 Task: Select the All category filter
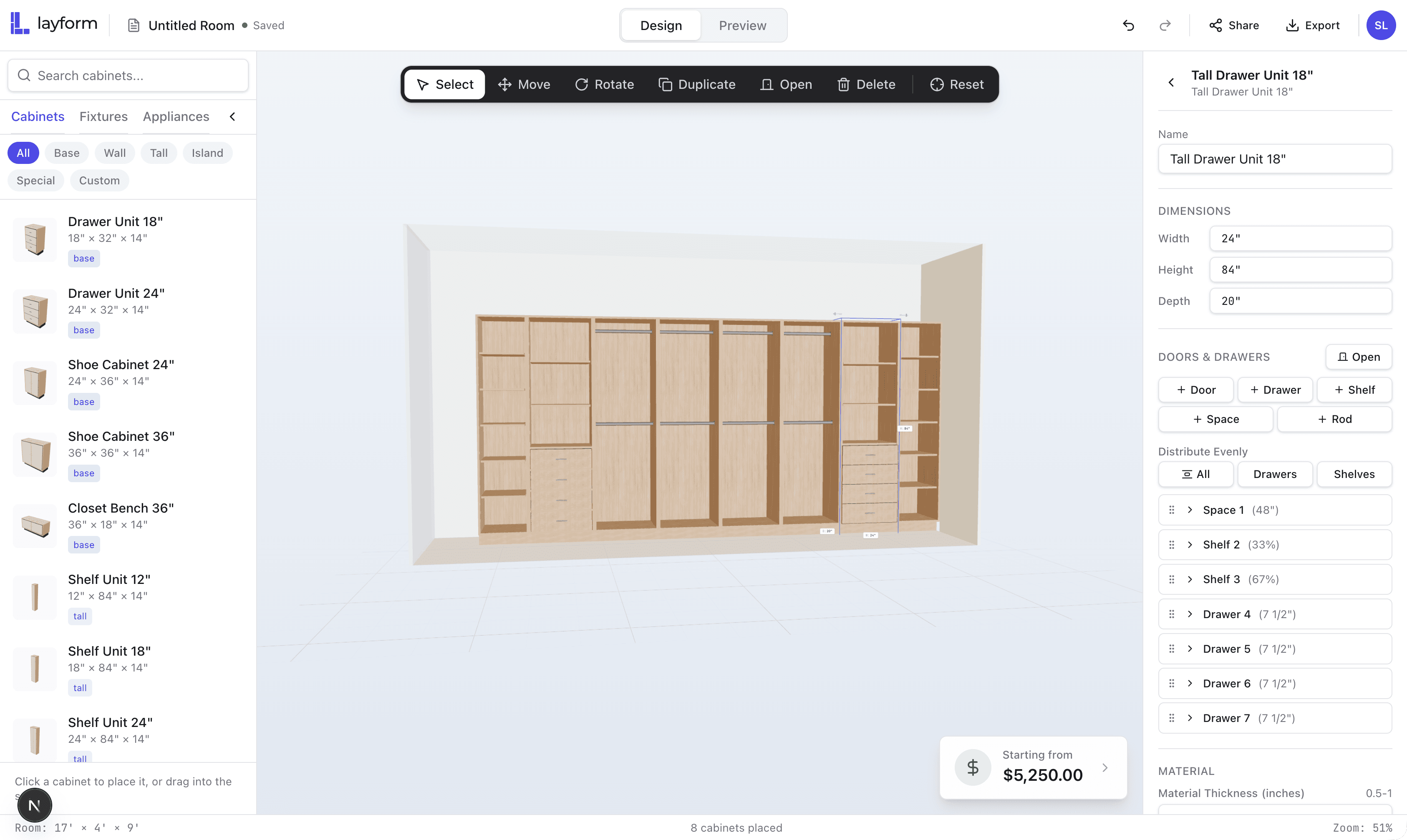23,153
